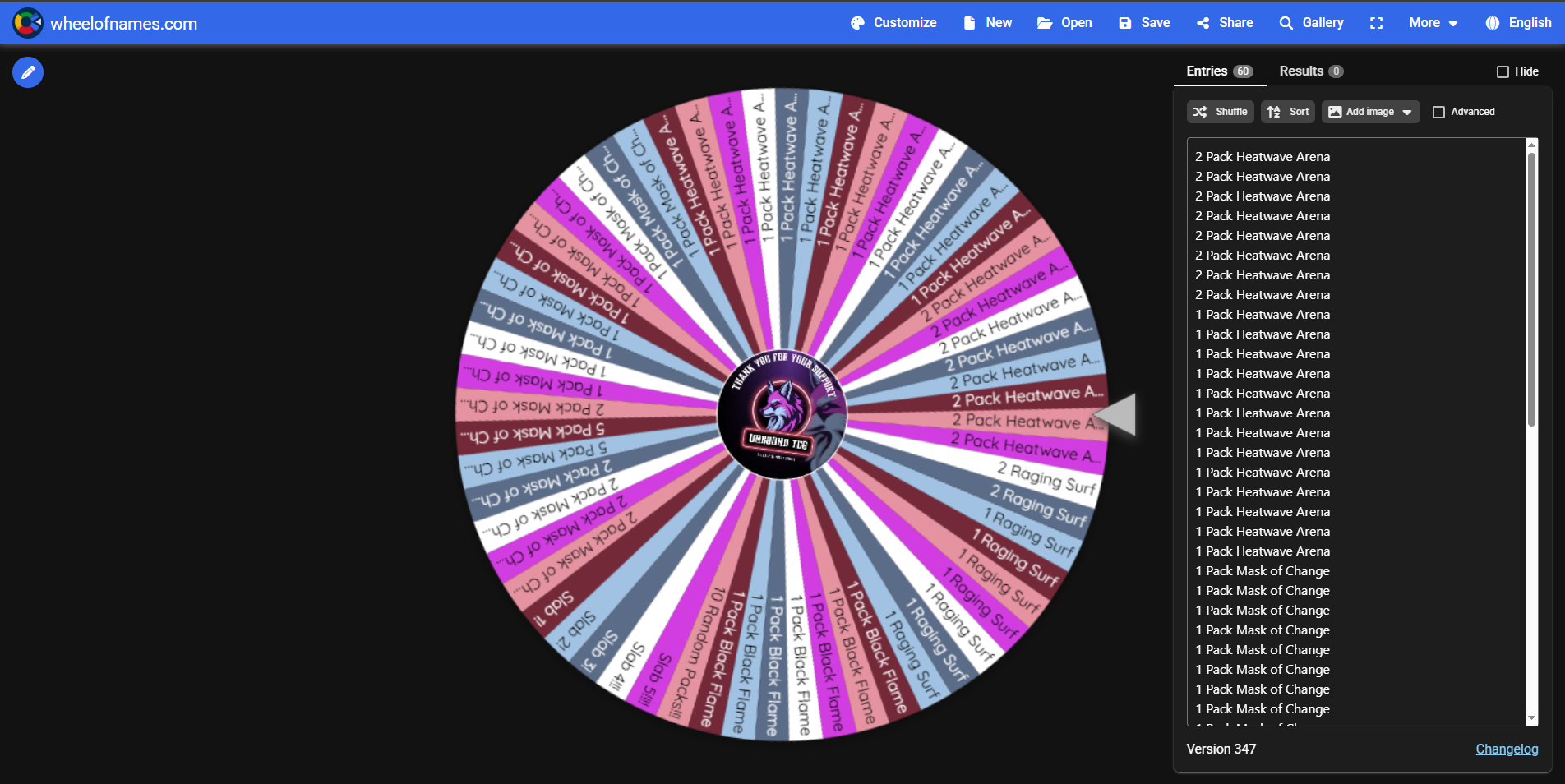
Task: Save the current wheel
Action: click(1144, 23)
